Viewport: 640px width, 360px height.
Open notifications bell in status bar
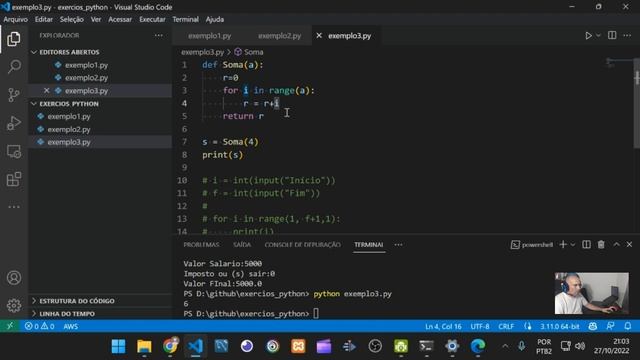pyautogui.click(x=628, y=326)
